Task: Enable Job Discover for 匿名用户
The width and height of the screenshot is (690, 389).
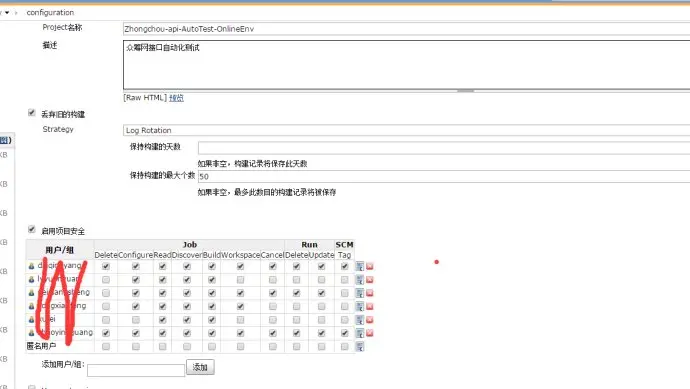Action: pyautogui.click(x=187, y=347)
